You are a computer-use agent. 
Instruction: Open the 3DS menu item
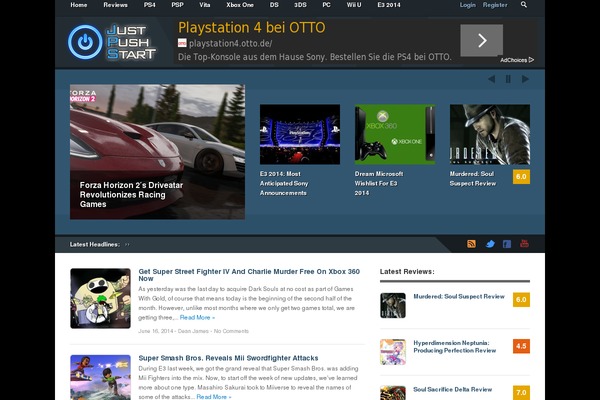[300, 5]
